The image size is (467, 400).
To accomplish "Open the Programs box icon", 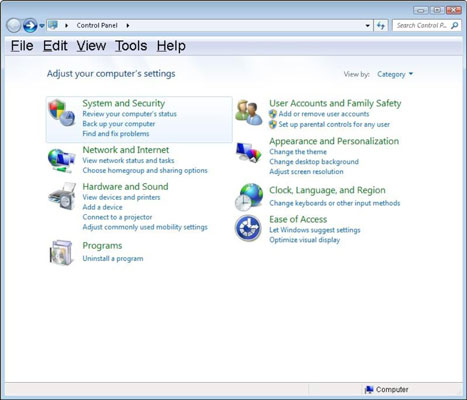I will [61, 253].
